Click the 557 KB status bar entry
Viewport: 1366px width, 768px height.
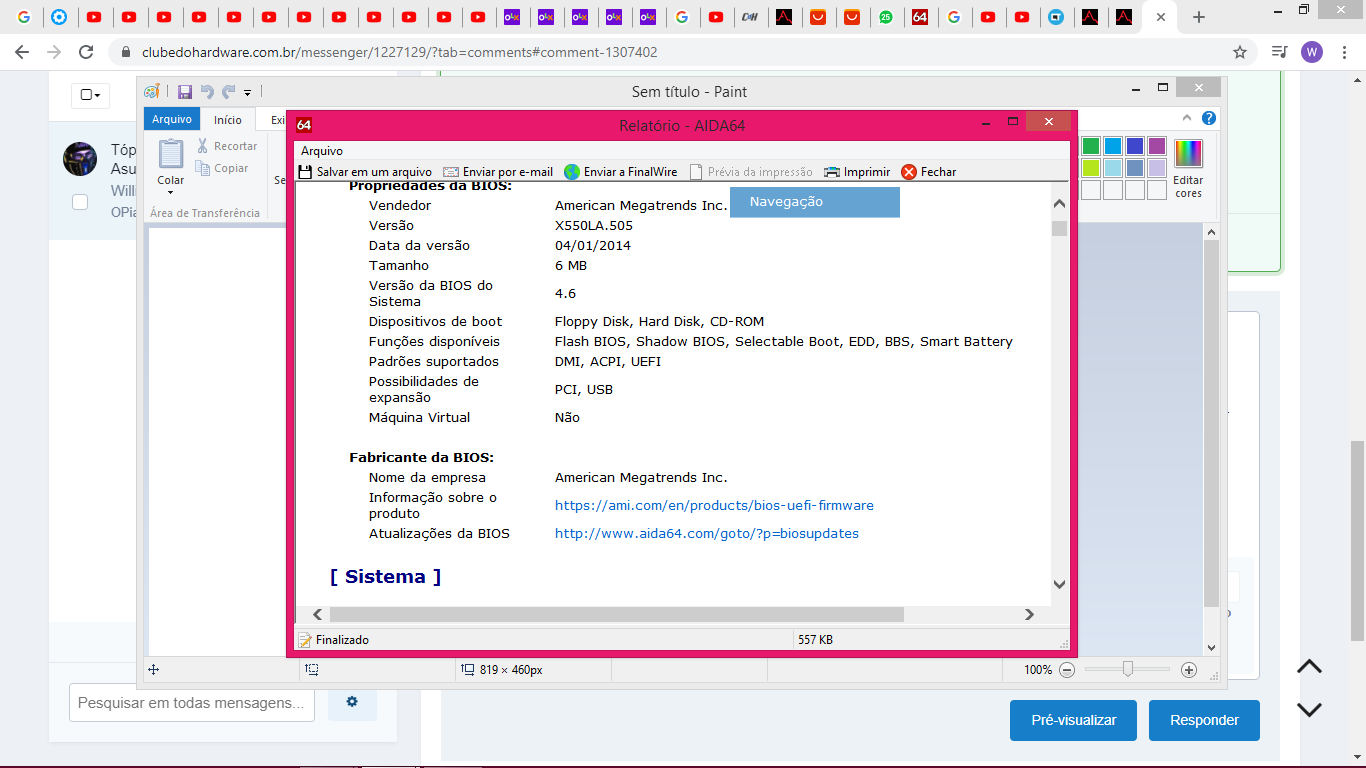tap(815, 640)
